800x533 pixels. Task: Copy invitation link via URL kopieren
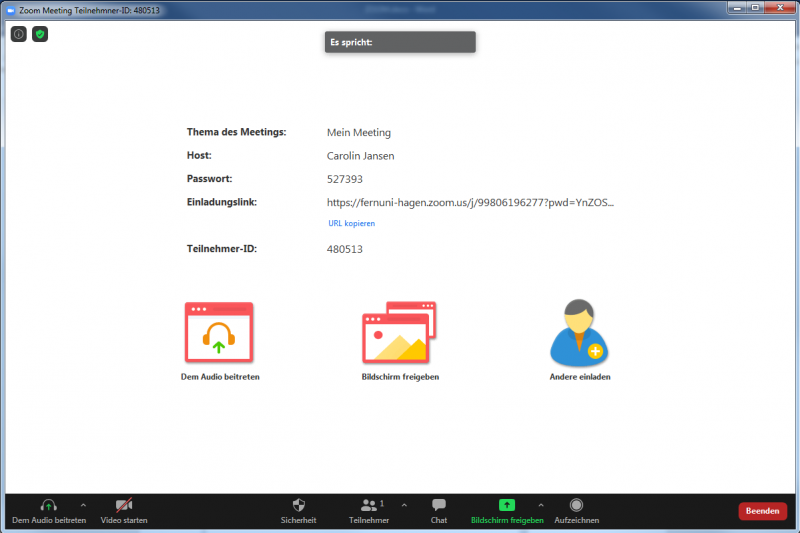pyautogui.click(x=352, y=223)
